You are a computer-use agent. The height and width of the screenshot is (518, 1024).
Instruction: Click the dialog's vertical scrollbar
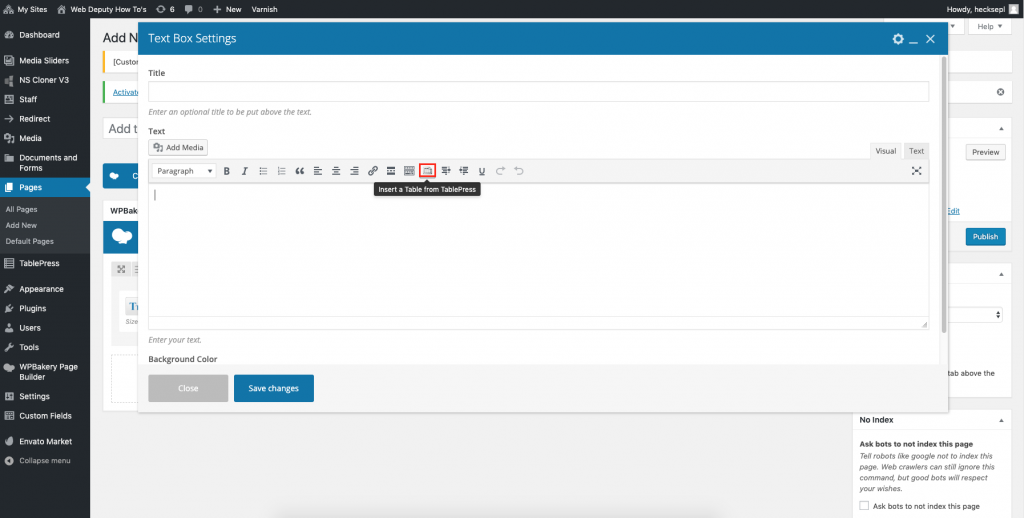[943, 195]
